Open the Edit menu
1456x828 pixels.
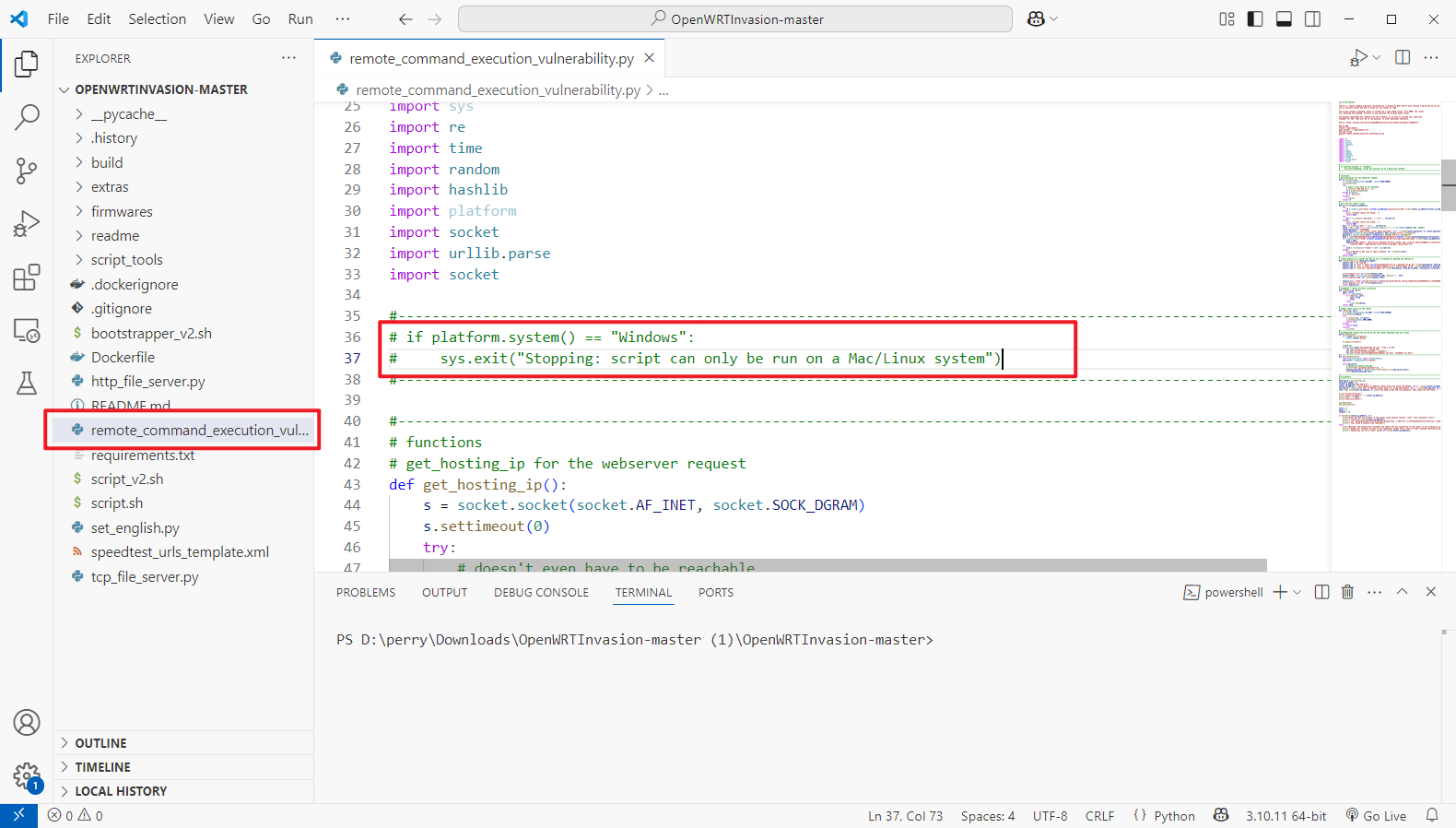[99, 18]
